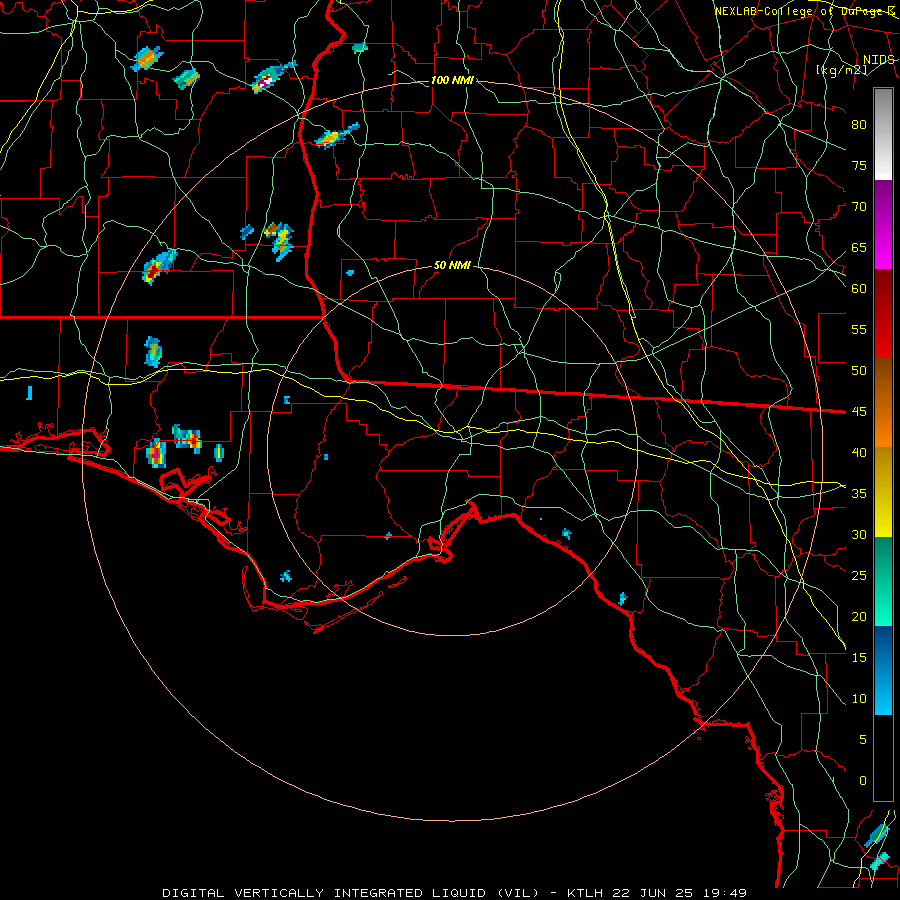Image resolution: width=900 pixels, height=900 pixels.
Task: Click the red segment of the color bar
Action: tap(883, 313)
